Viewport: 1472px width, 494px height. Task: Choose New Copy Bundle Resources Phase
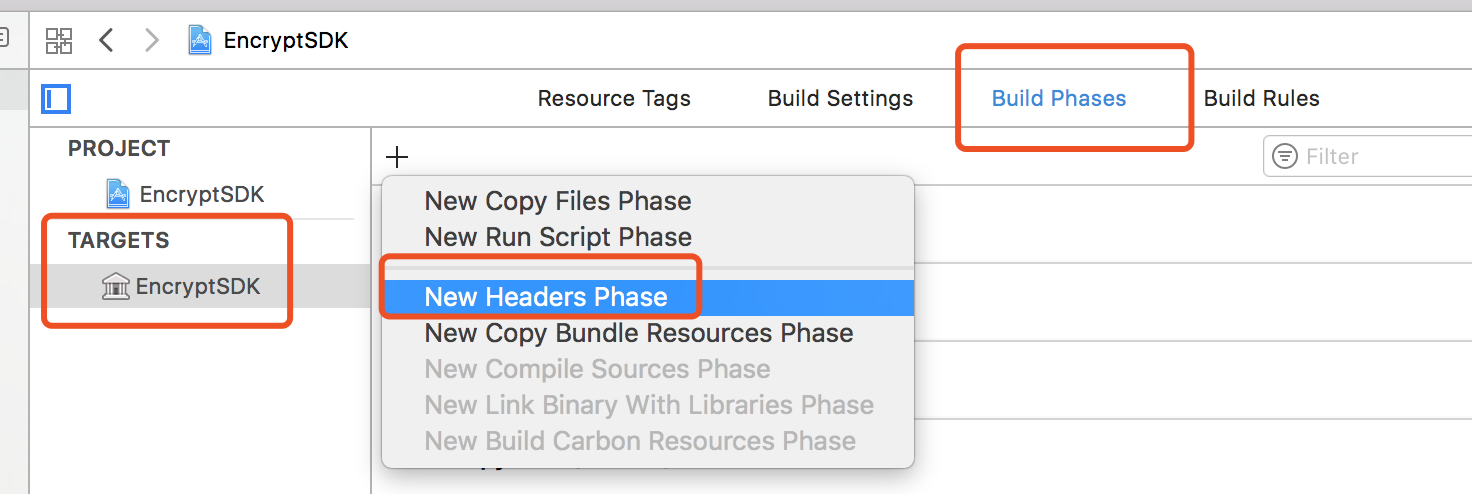point(639,333)
